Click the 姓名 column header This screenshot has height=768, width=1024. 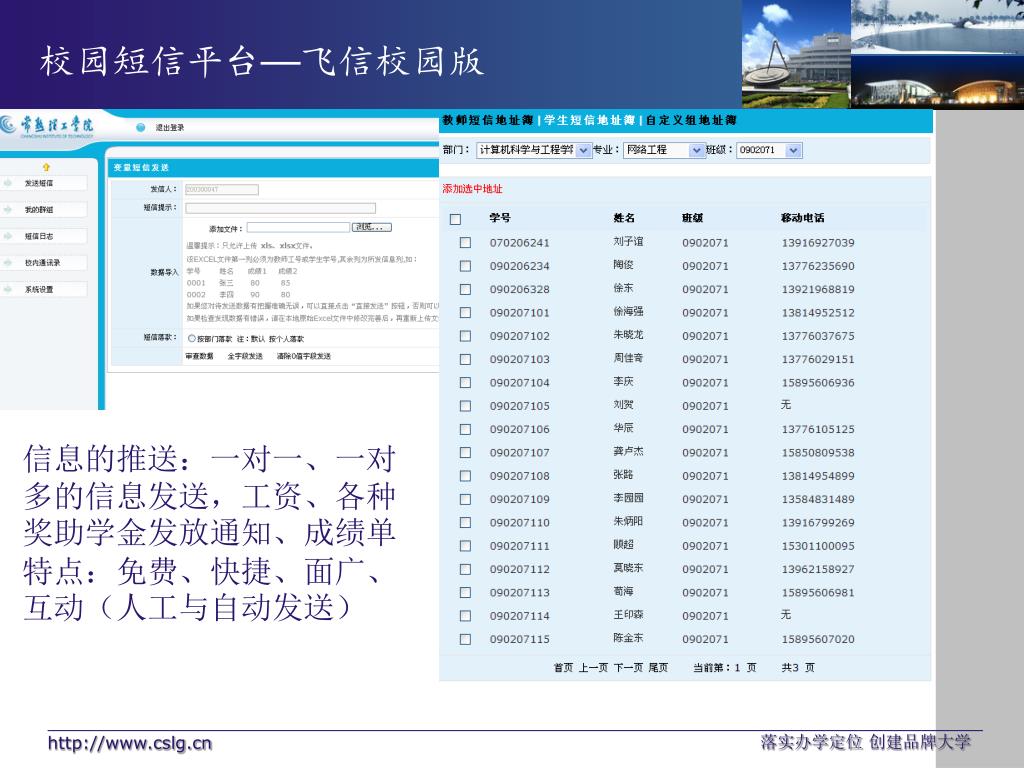624,218
